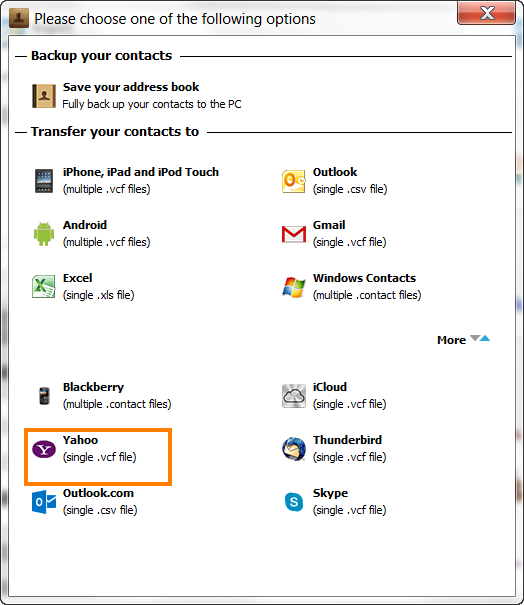Pick the Excel spreadsheet icon
This screenshot has height=605, width=524.
pos(44,286)
